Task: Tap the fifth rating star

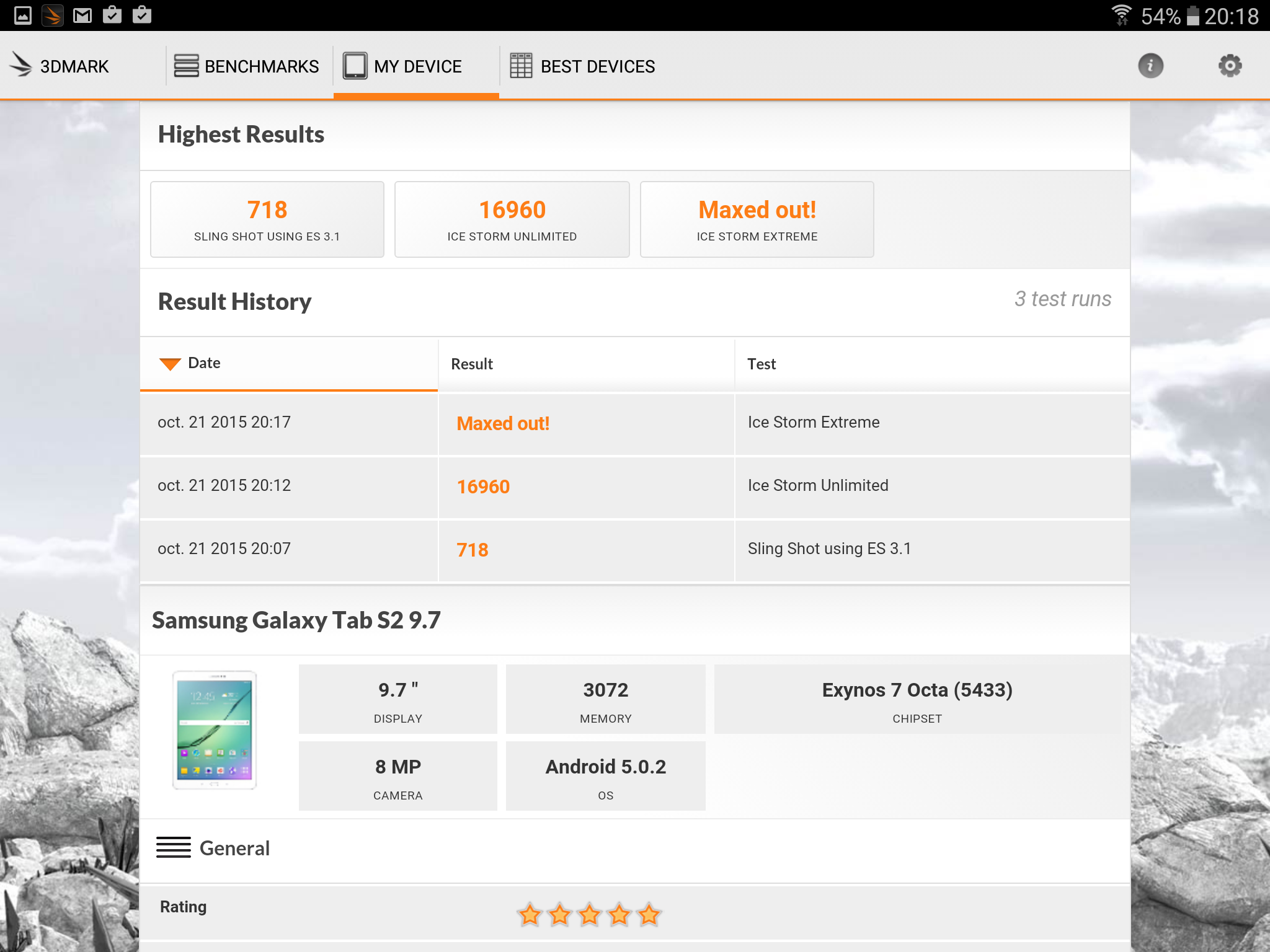Action: (649, 914)
